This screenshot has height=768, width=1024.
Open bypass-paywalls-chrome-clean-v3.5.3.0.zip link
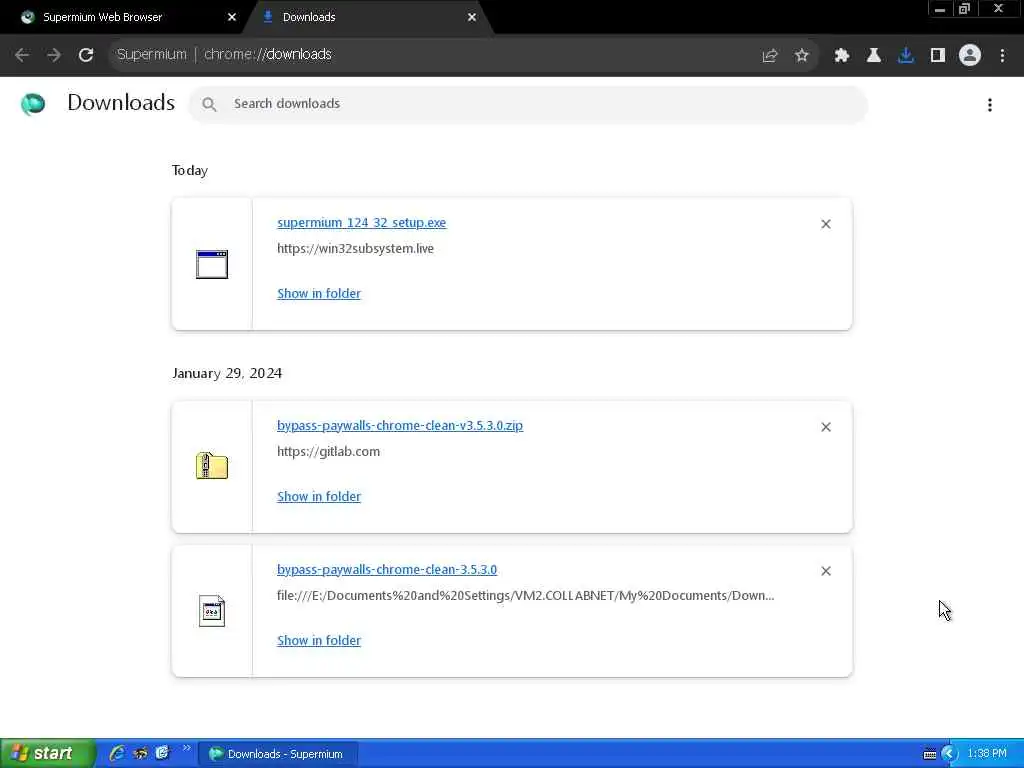coord(400,426)
